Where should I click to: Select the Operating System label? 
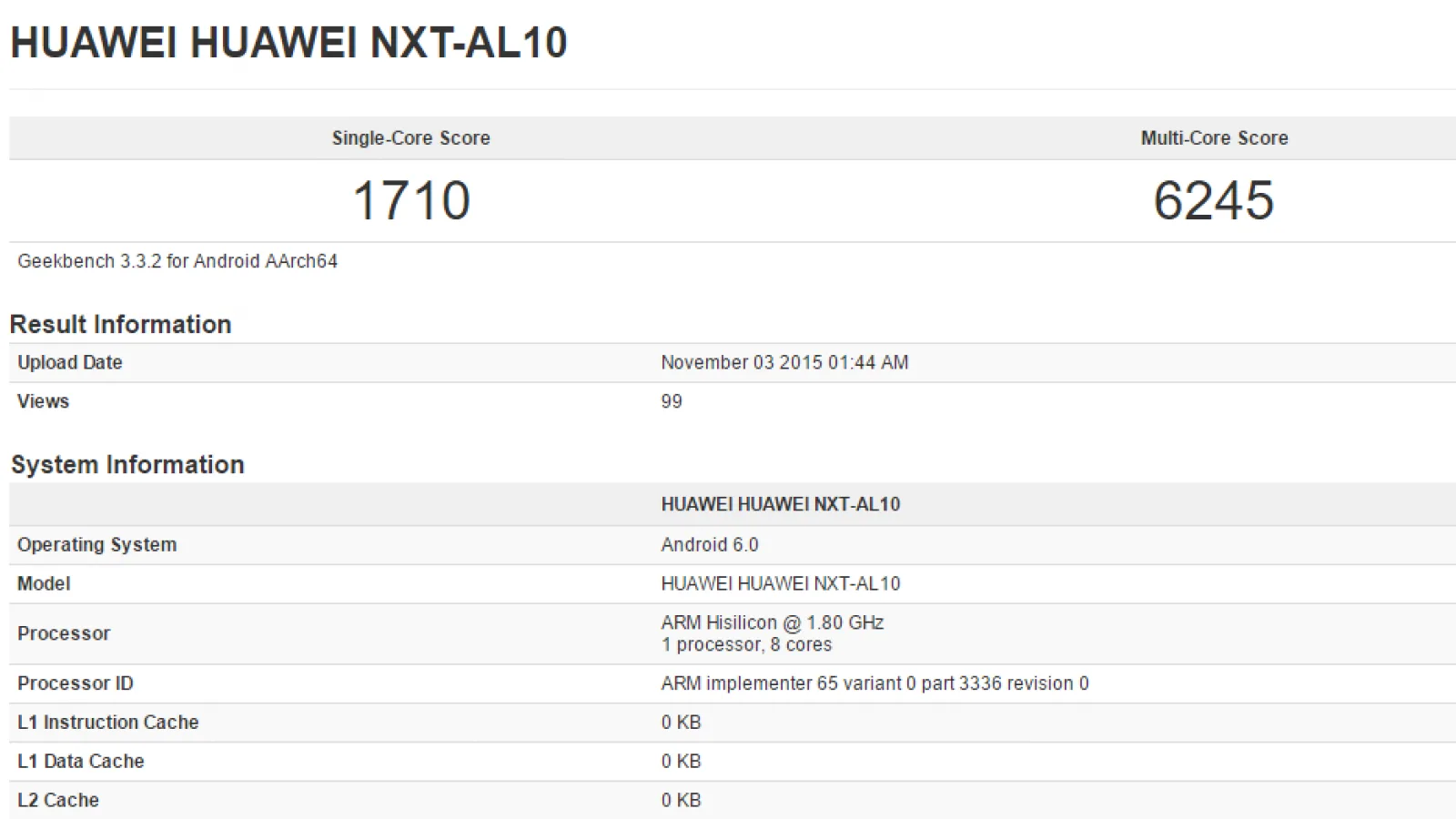coord(97,544)
